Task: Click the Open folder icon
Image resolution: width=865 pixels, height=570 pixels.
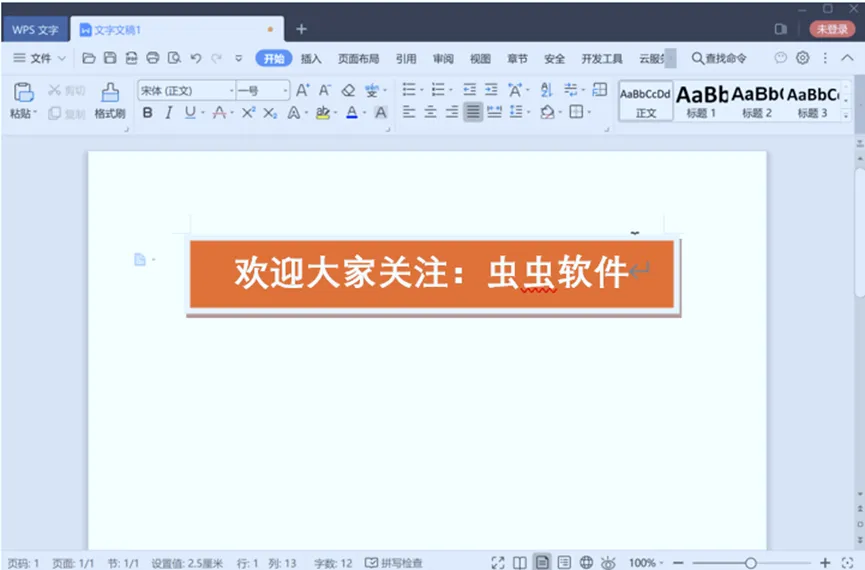Action: (x=88, y=58)
